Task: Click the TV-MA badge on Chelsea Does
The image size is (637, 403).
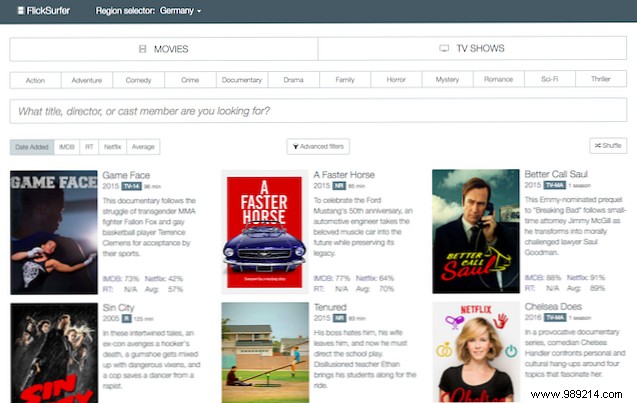Action: click(x=555, y=317)
